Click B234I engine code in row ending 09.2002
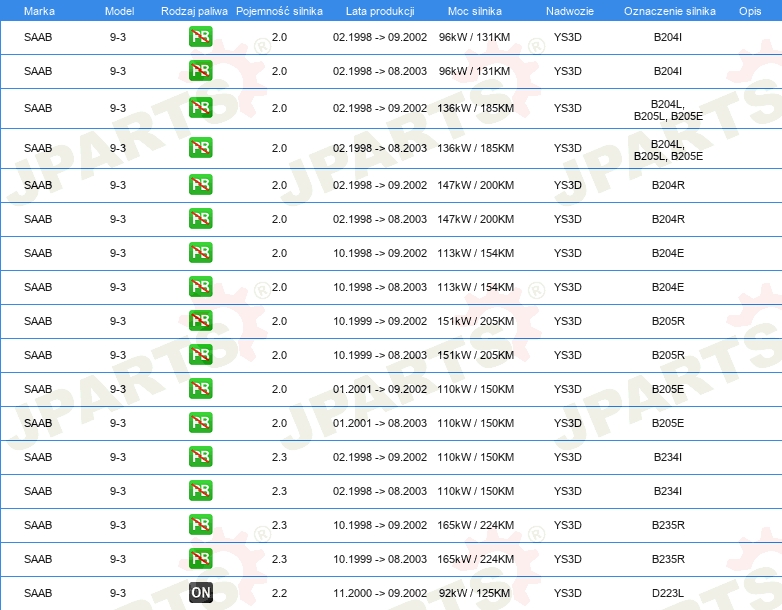Viewport: 782px width, 610px height. (668, 457)
